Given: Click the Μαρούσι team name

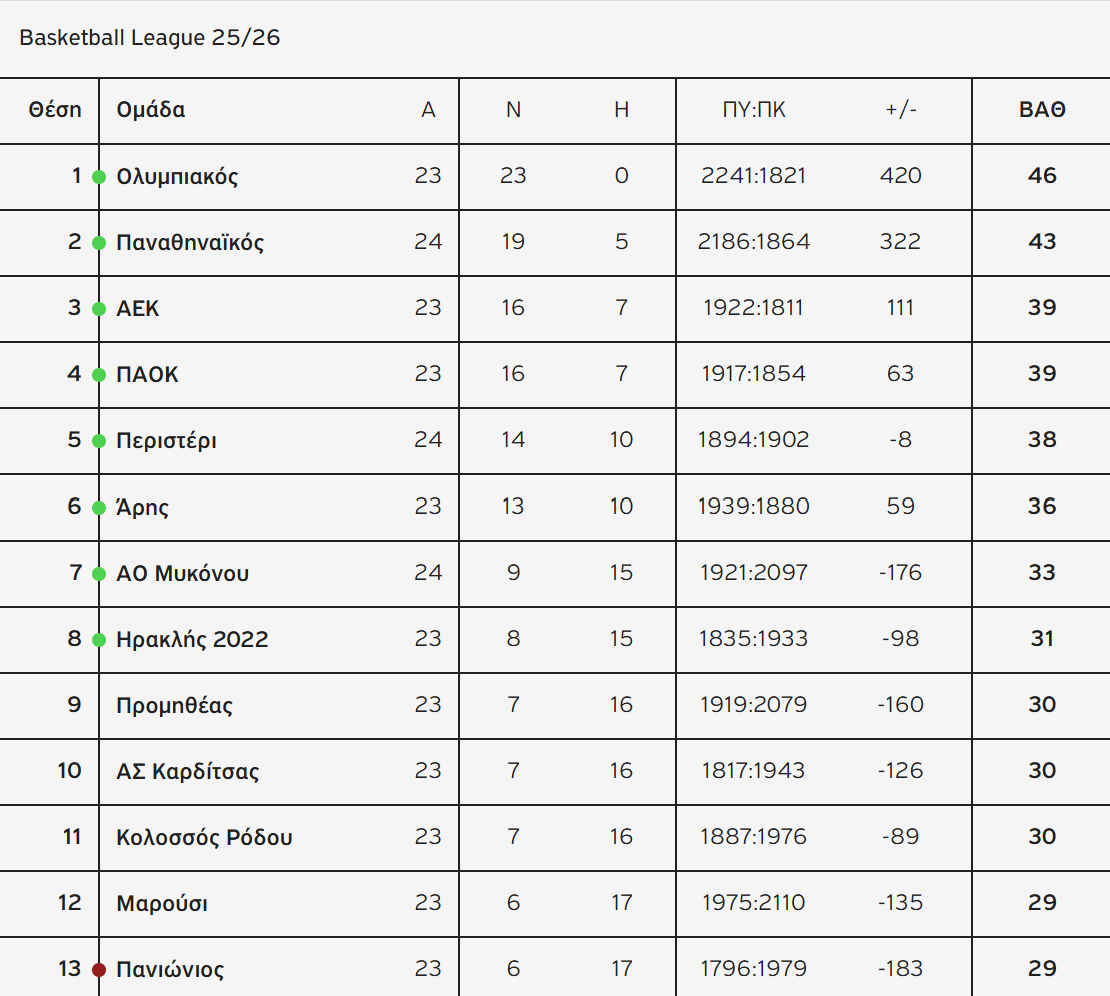Looking at the screenshot, I should 162,904.
